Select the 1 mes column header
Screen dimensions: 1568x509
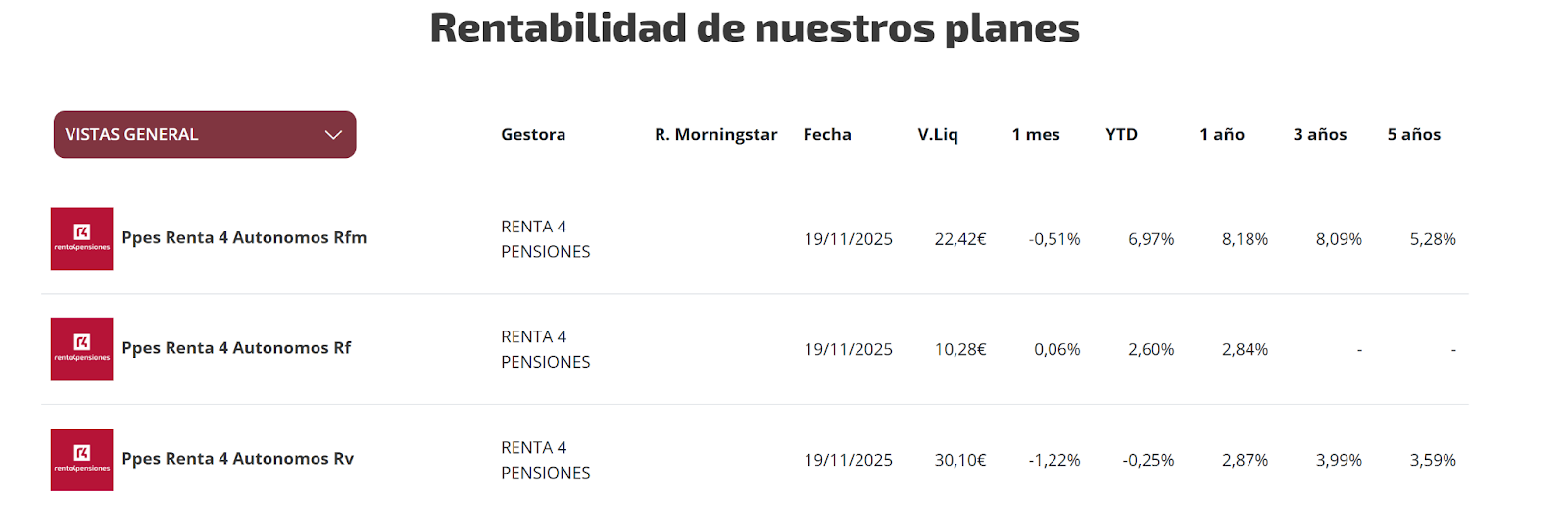click(1036, 135)
